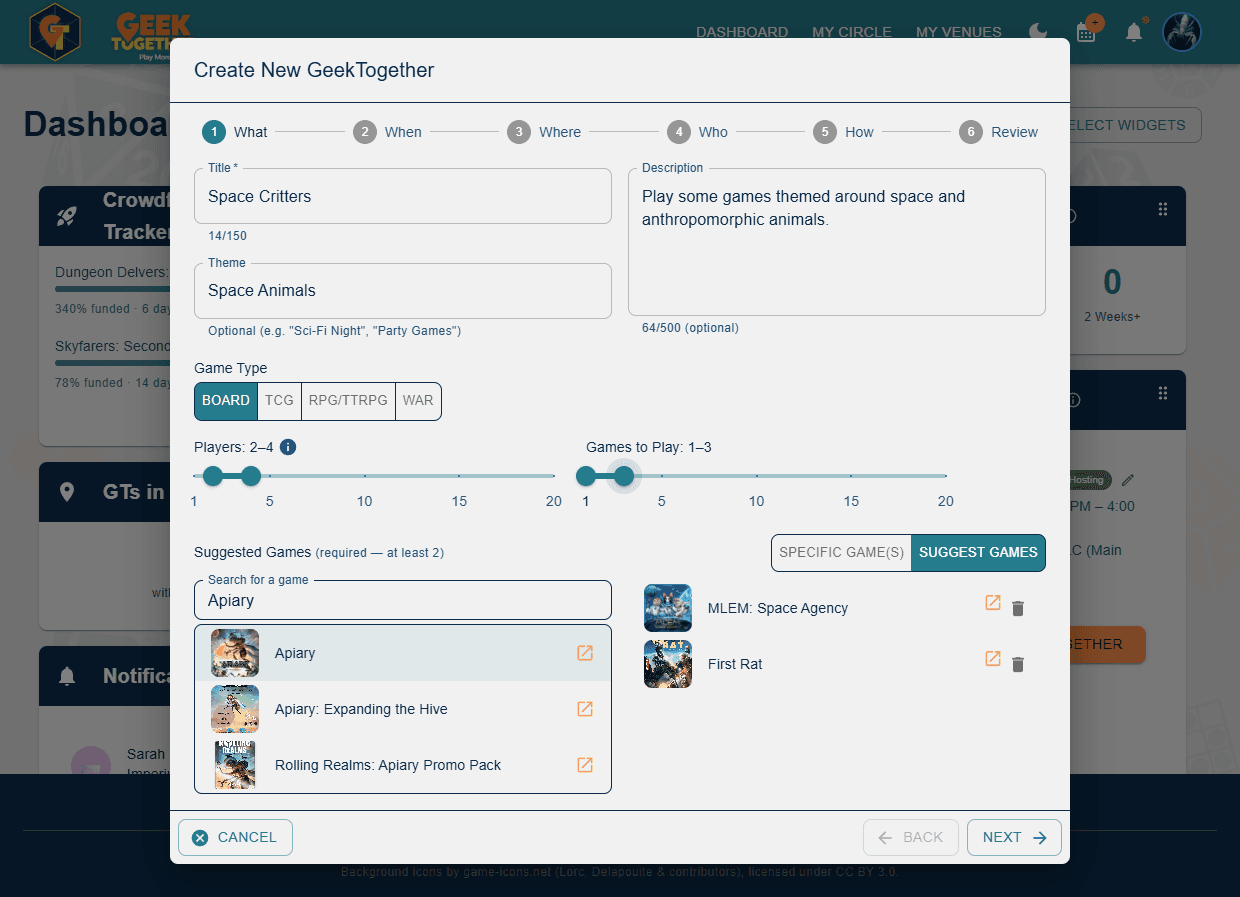
Task: Open external link for MLEM: Space Agency
Action: 993,603
